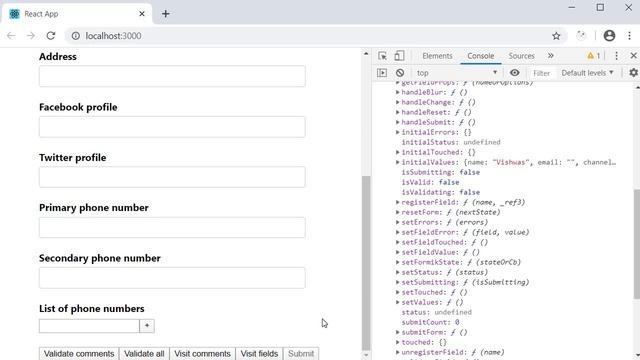Open console settings gear
This screenshot has height=360, width=640.
point(633,73)
